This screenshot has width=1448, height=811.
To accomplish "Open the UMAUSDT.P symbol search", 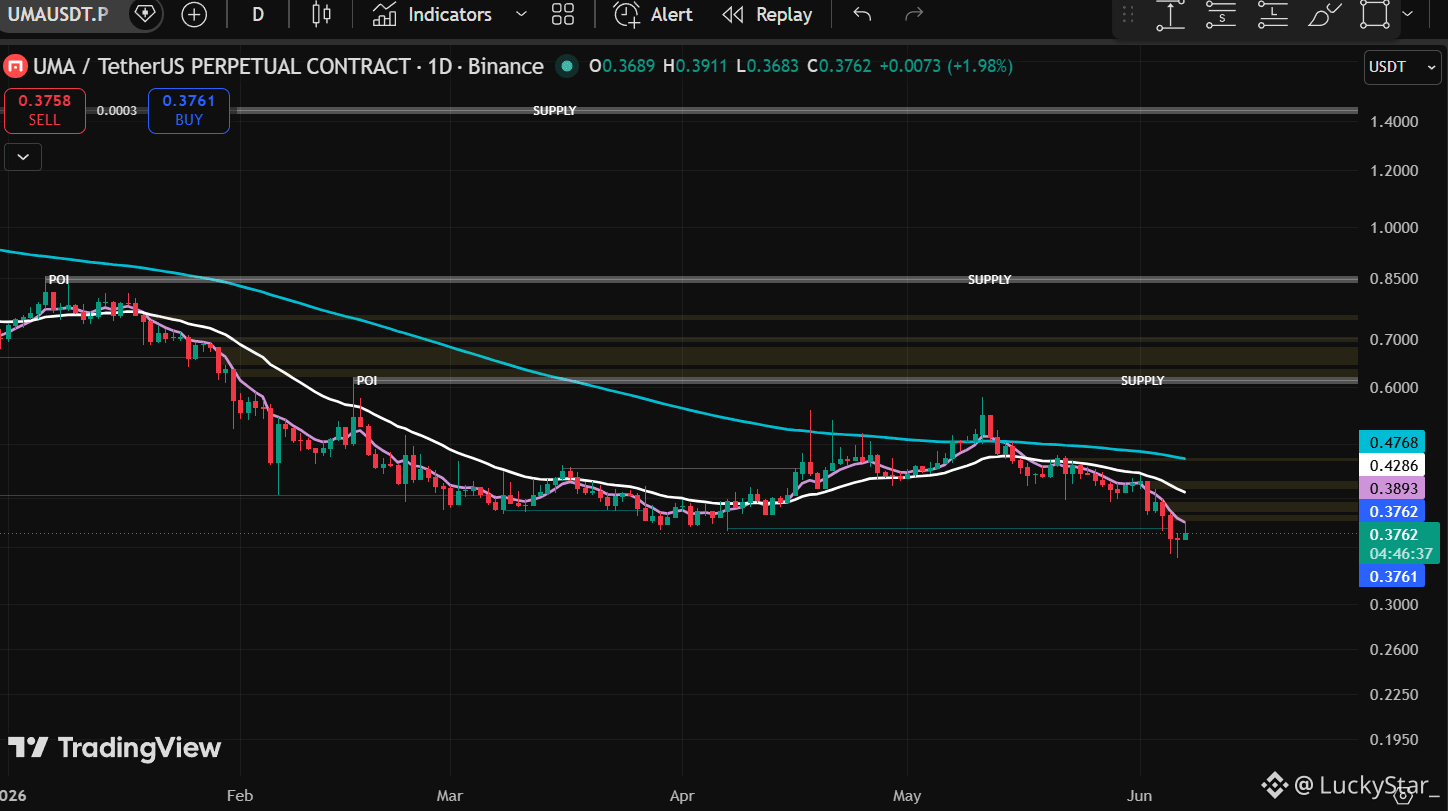I will tap(56, 14).
